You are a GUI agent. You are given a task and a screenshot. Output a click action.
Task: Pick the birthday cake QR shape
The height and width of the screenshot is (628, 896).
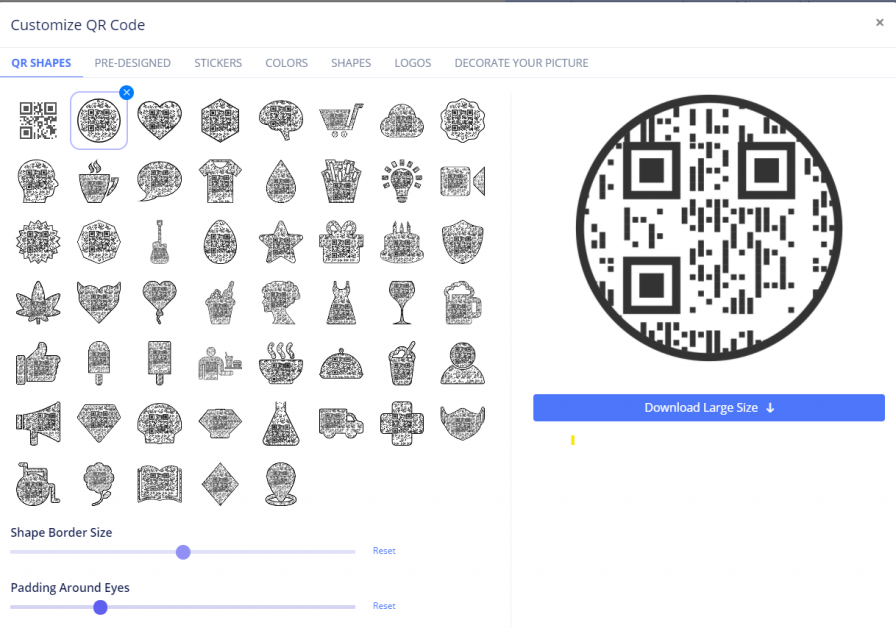pos(402,242)
